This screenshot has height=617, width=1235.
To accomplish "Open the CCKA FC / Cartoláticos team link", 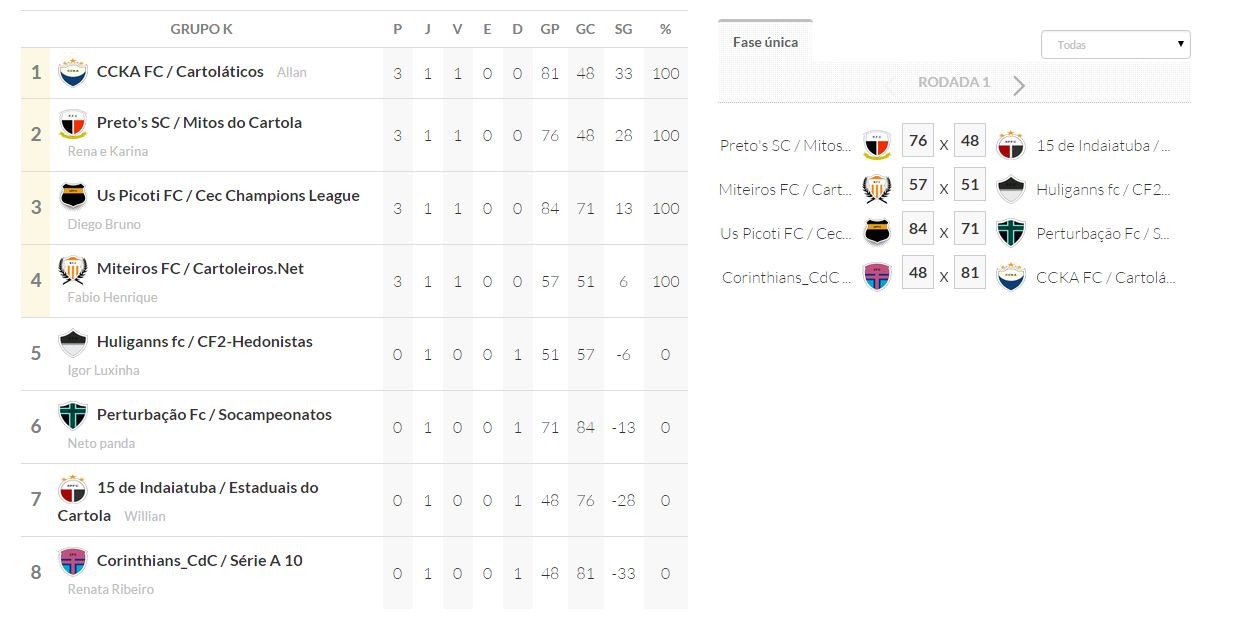I will [180, 72].
